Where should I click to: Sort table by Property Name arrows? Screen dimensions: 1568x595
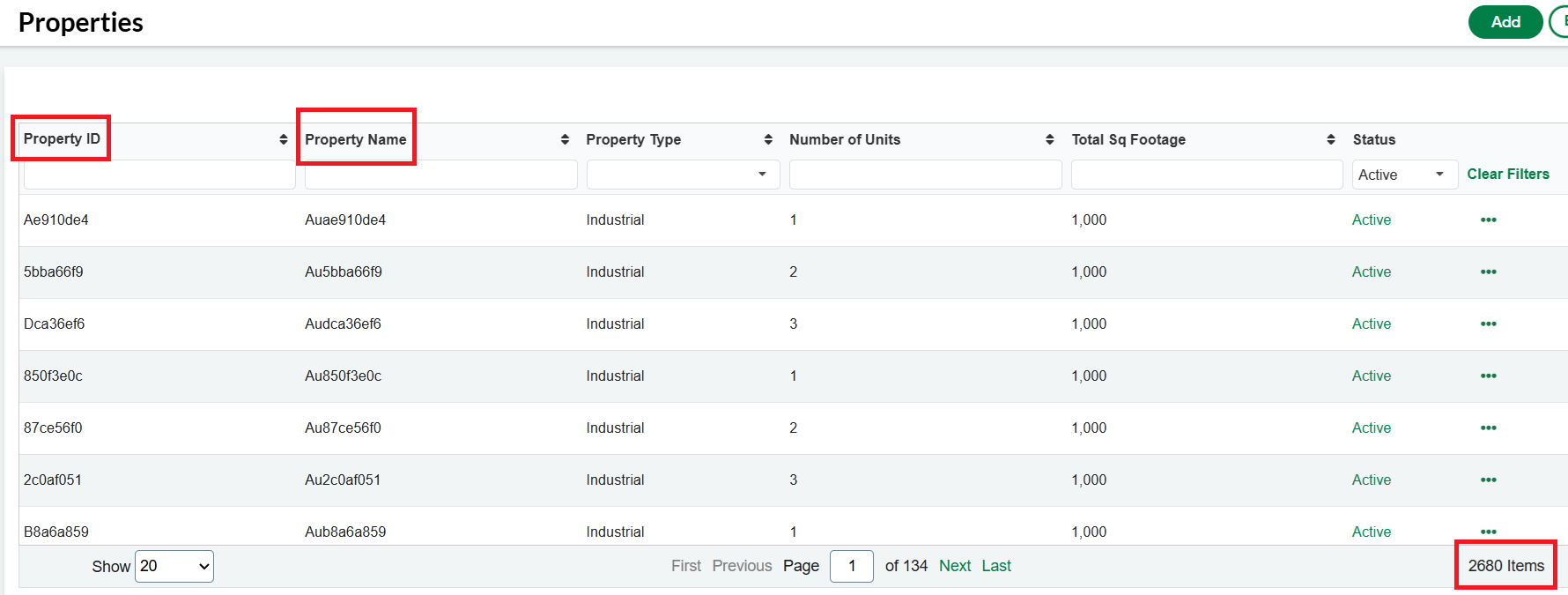565,139
